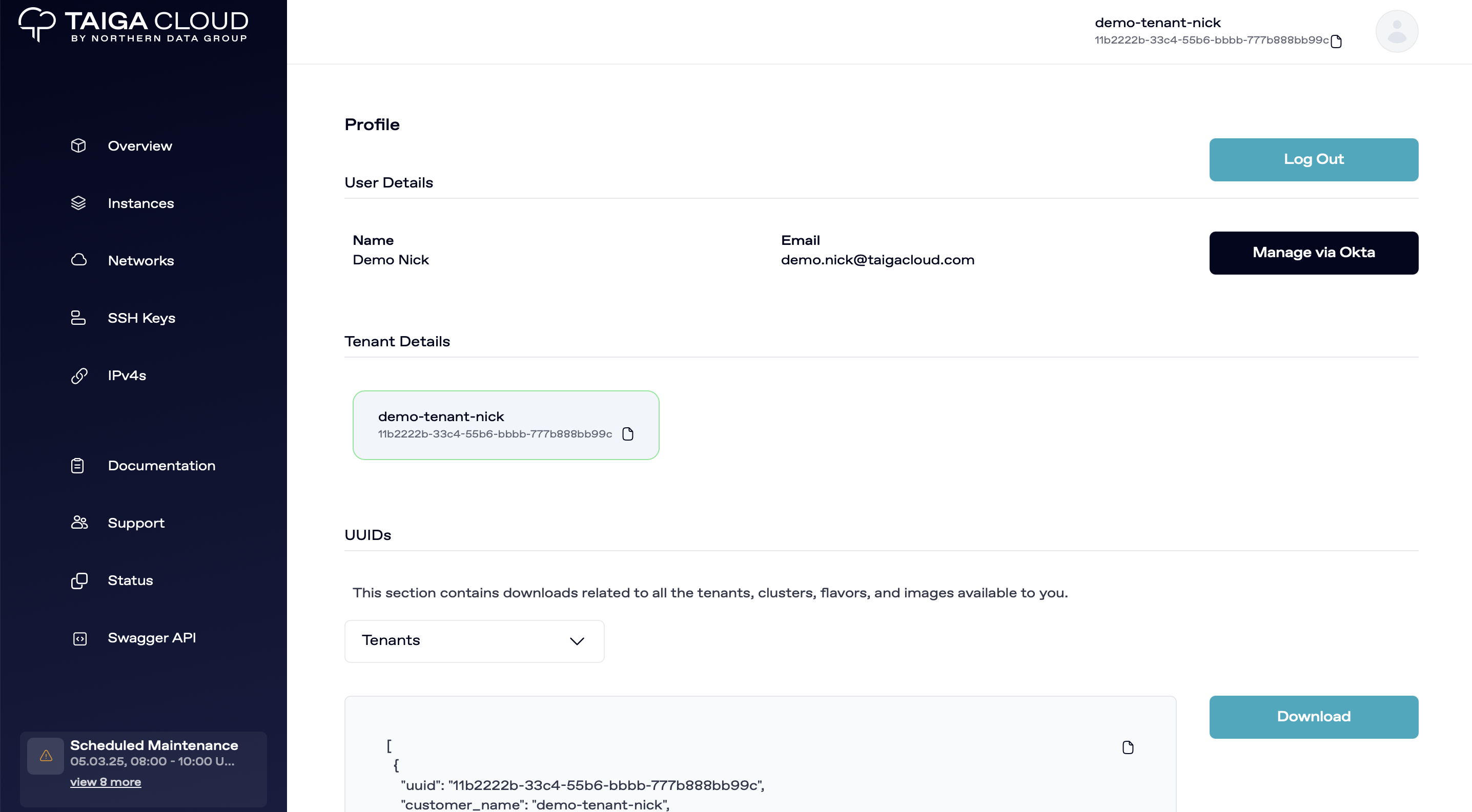Click the Overview cube icon in sidebar

(78, 145)
